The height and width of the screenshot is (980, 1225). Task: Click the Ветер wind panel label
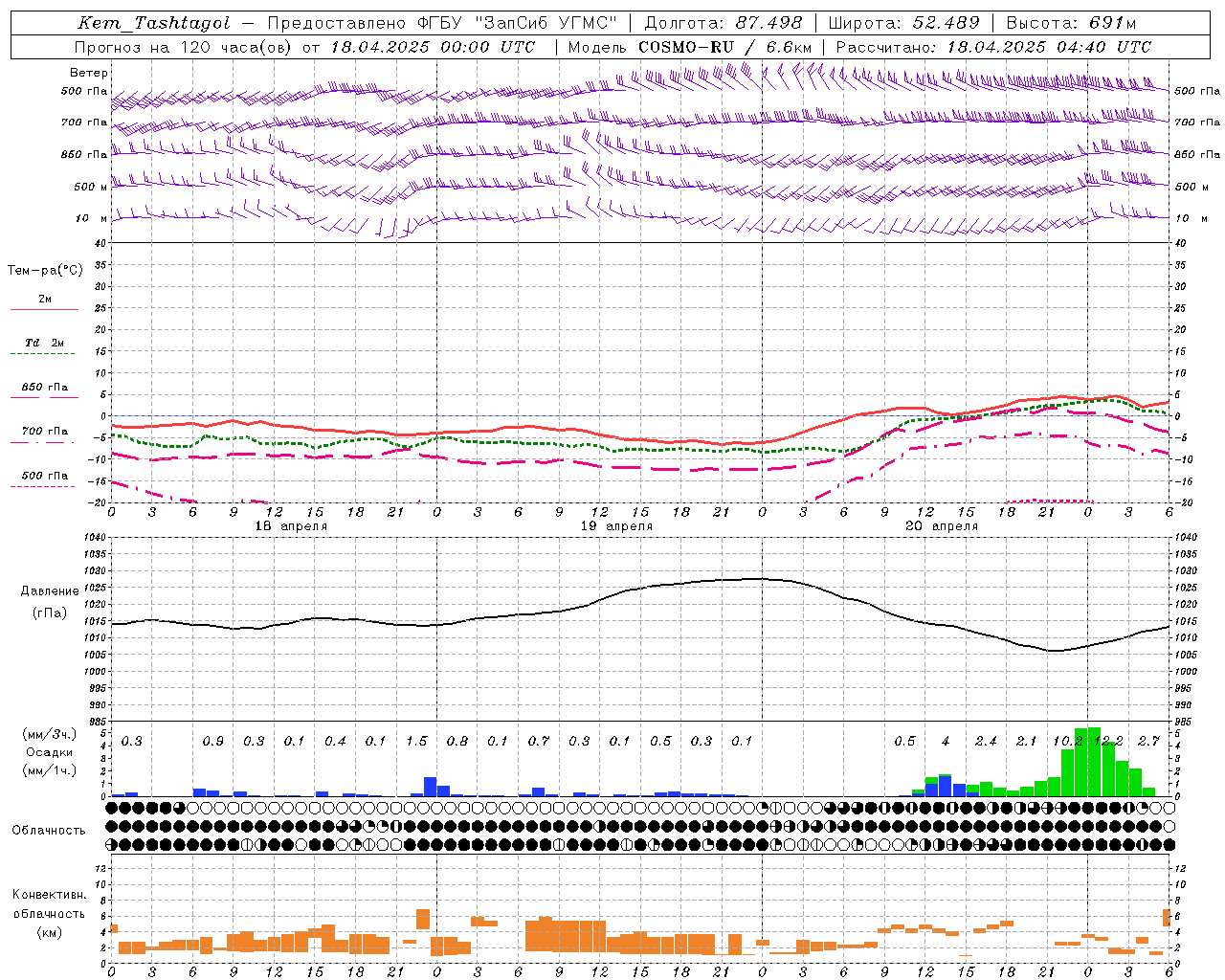pos(89,73)
